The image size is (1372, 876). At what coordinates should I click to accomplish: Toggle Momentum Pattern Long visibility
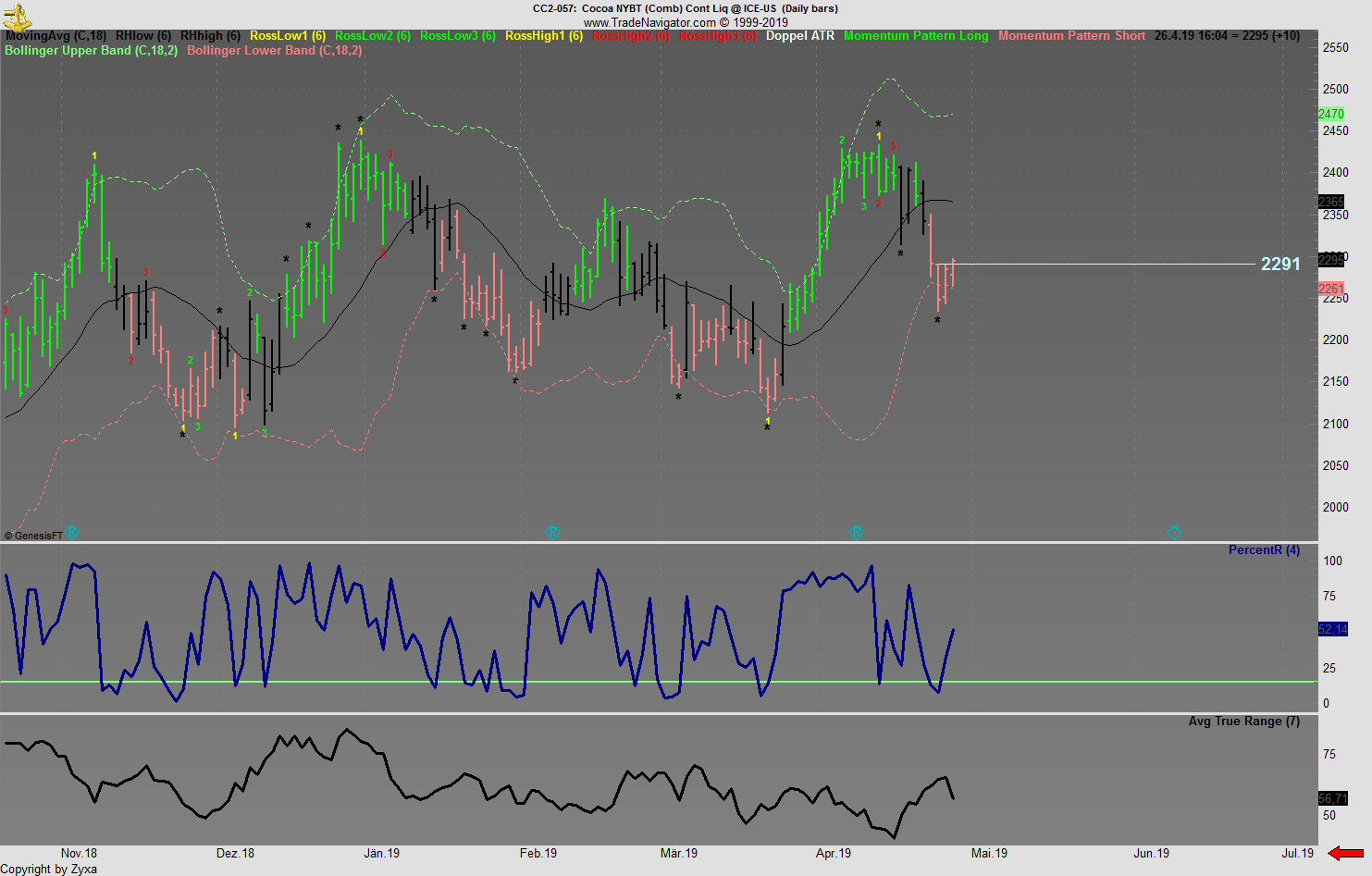pos(916,35)
